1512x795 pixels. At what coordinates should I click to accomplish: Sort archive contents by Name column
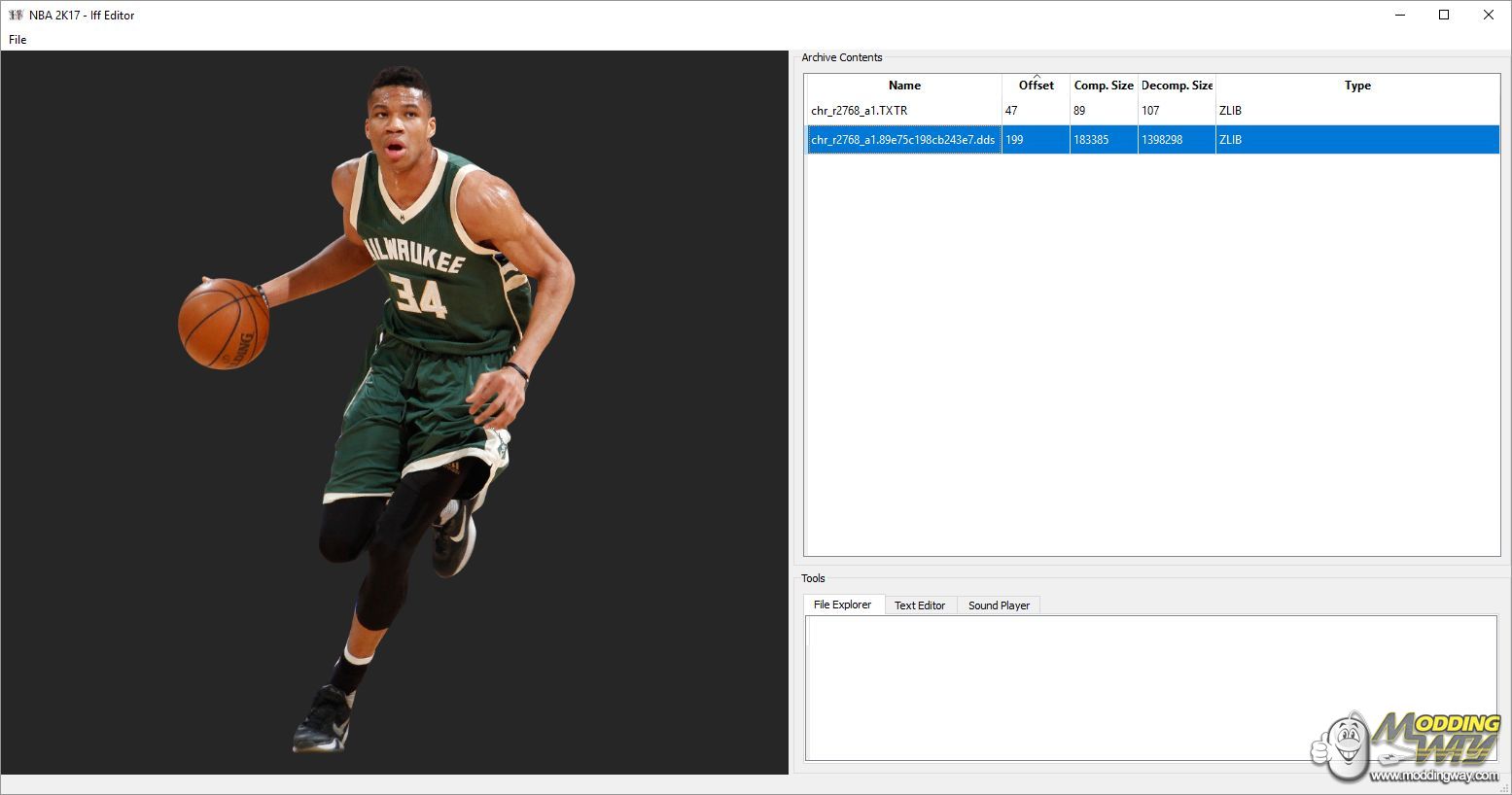coord(904,86)
